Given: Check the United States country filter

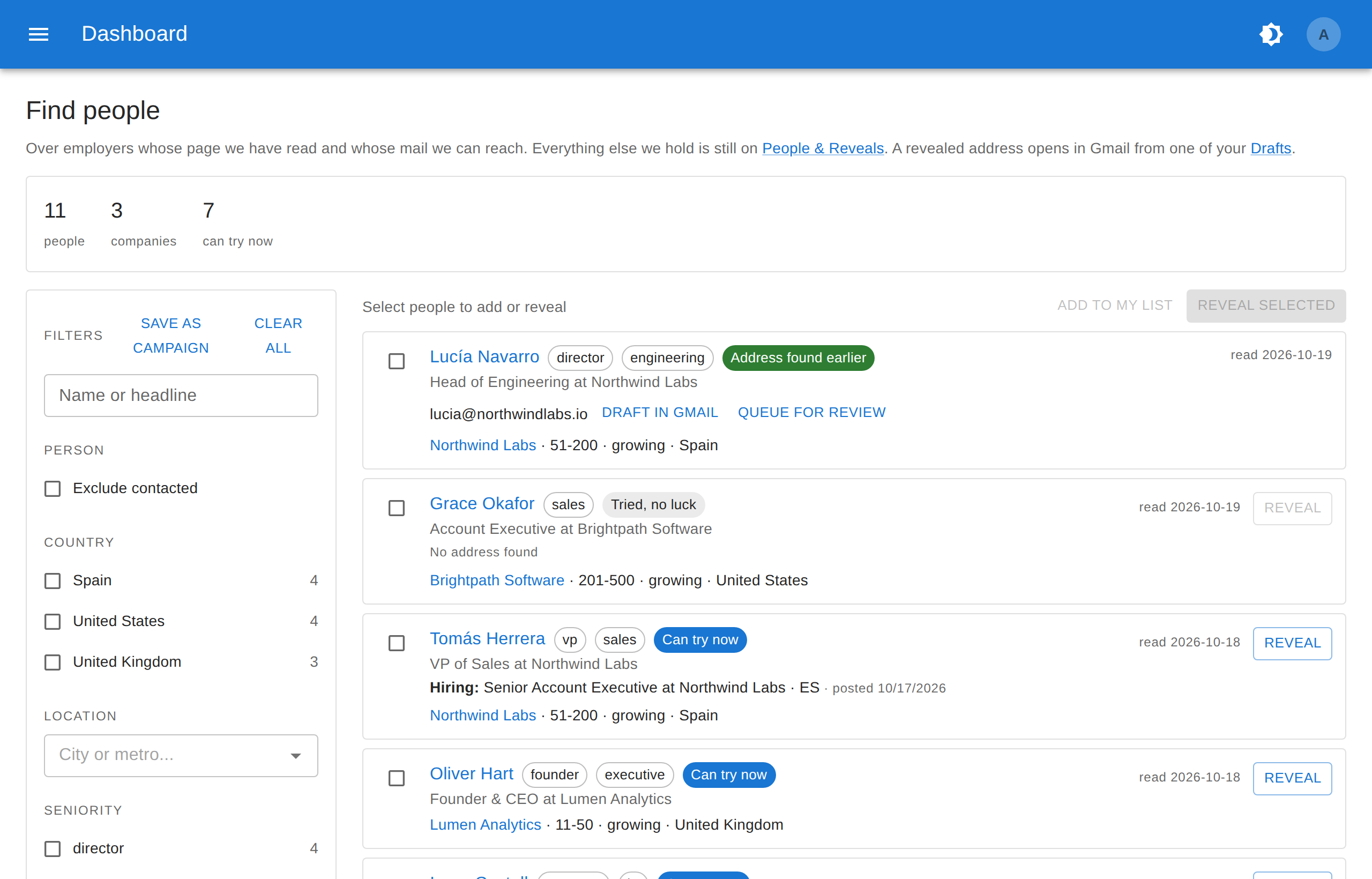Looking at the screenshot, I should (53, 622).
